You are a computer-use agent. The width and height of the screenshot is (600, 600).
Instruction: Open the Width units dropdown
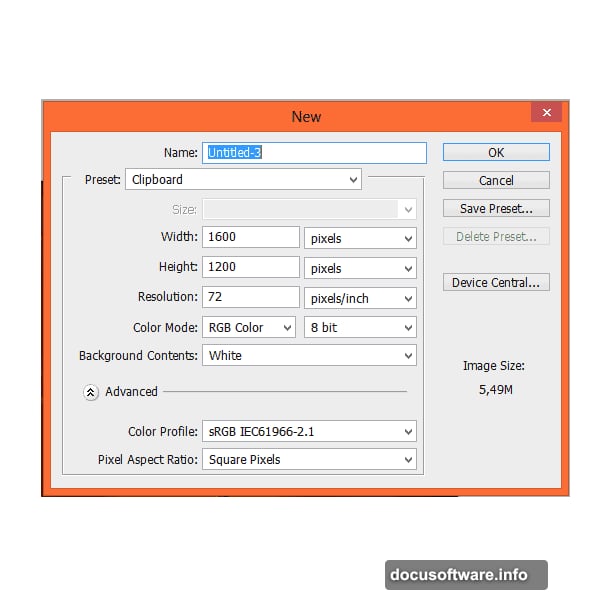click(360, 238)
